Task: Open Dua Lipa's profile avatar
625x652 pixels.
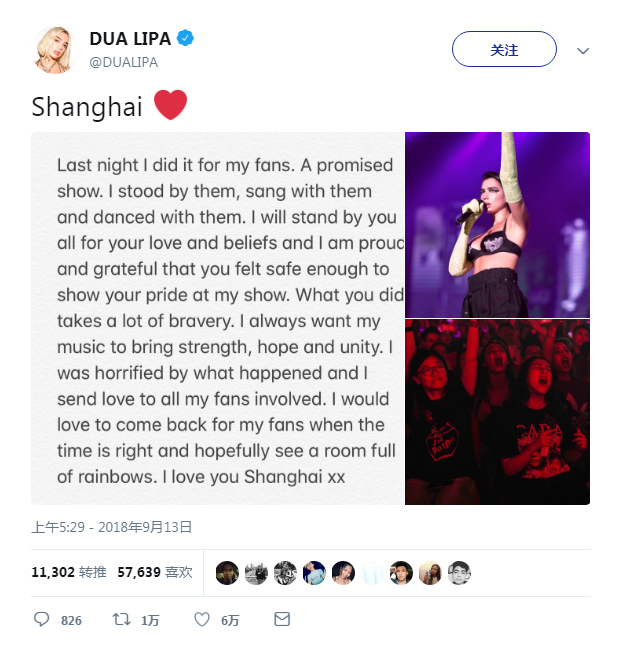Action: (x=54, y=50)
